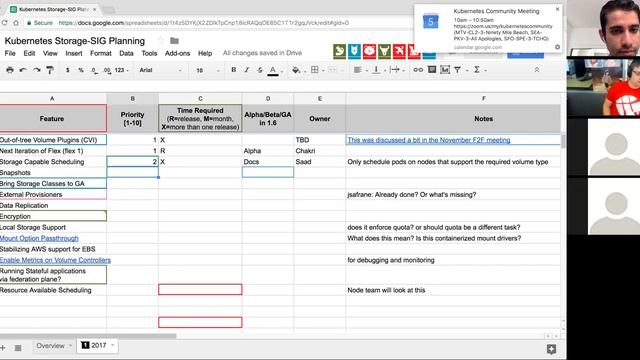The height and width of the screenshot is (360, 640).
Task: Toggle strikethrough formatting
Action: click(260, 70)
